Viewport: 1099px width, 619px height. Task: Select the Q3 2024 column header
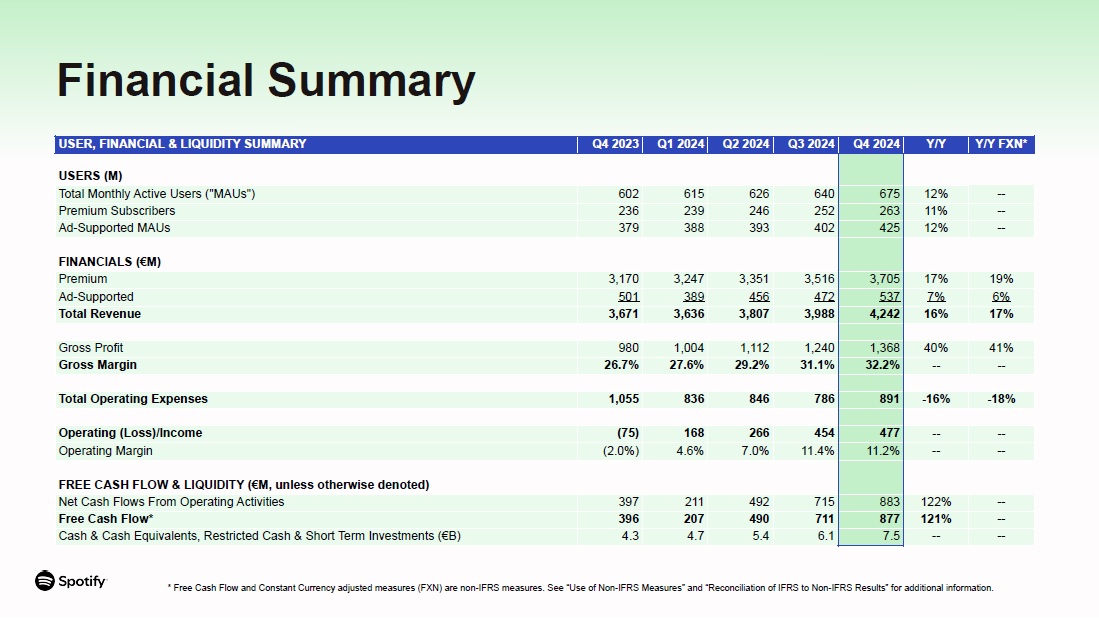click(810, 144)
